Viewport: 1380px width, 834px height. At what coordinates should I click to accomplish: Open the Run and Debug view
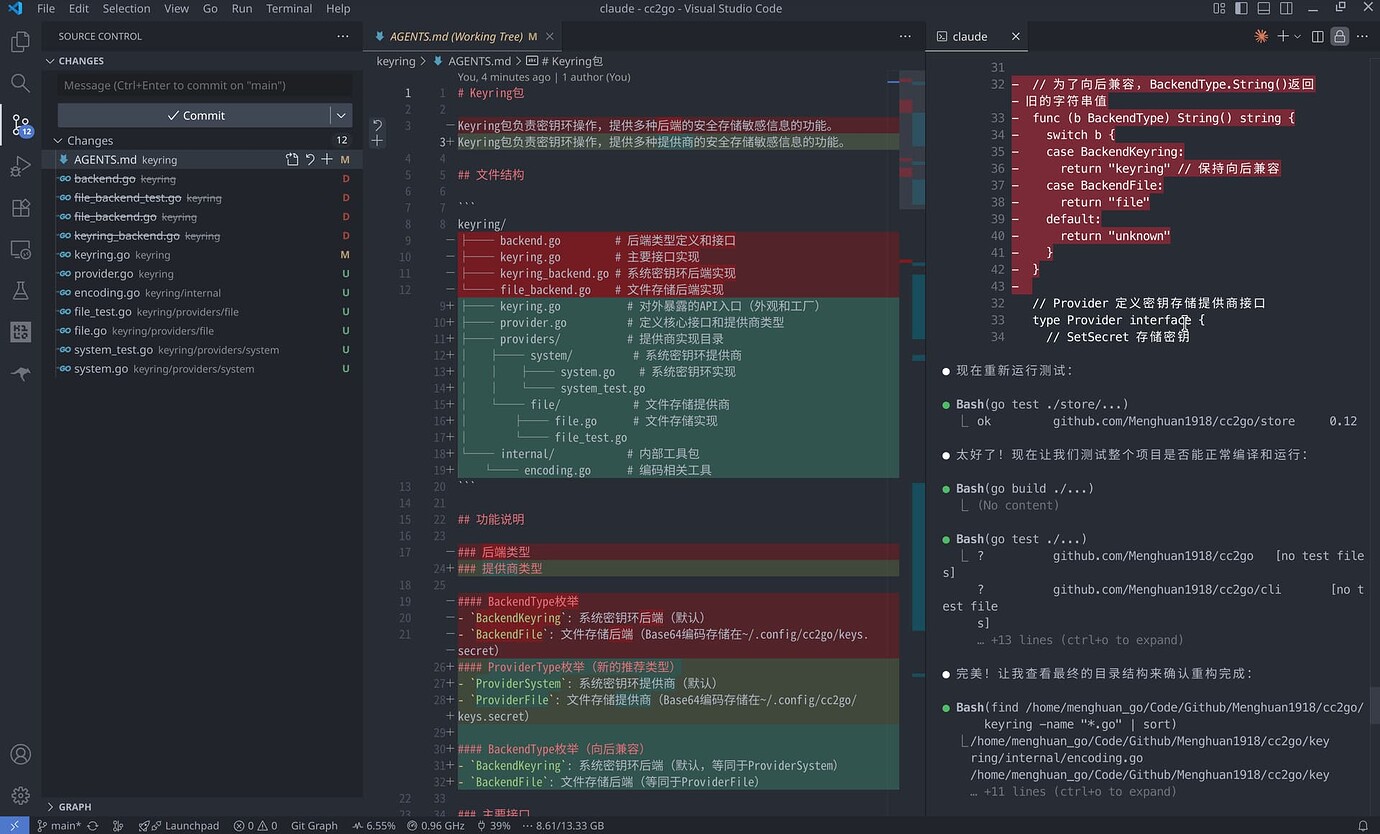pos(20,166)
